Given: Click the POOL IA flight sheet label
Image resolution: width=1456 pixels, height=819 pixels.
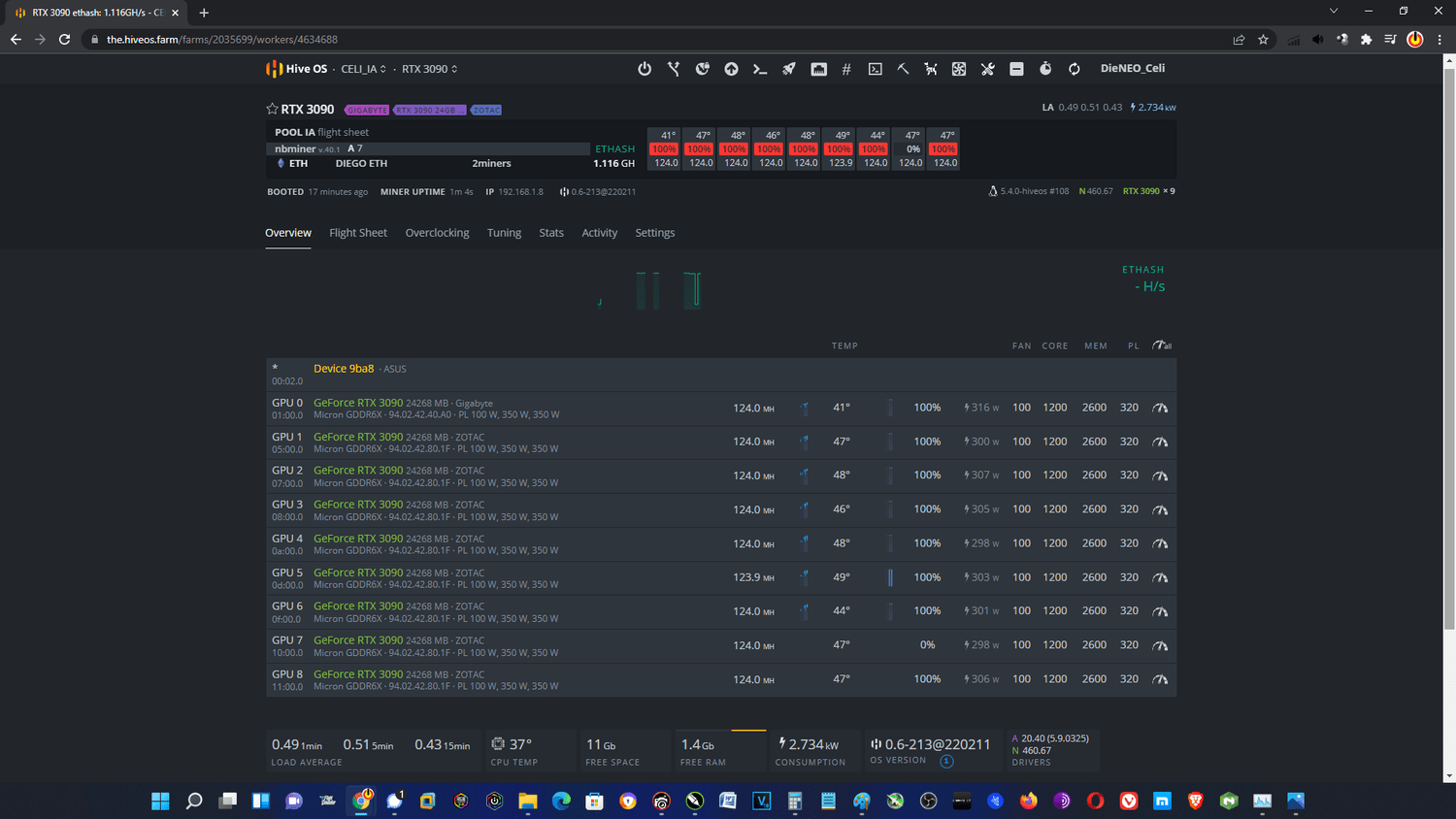Looking at the screenshot, I should pos(321,132).
